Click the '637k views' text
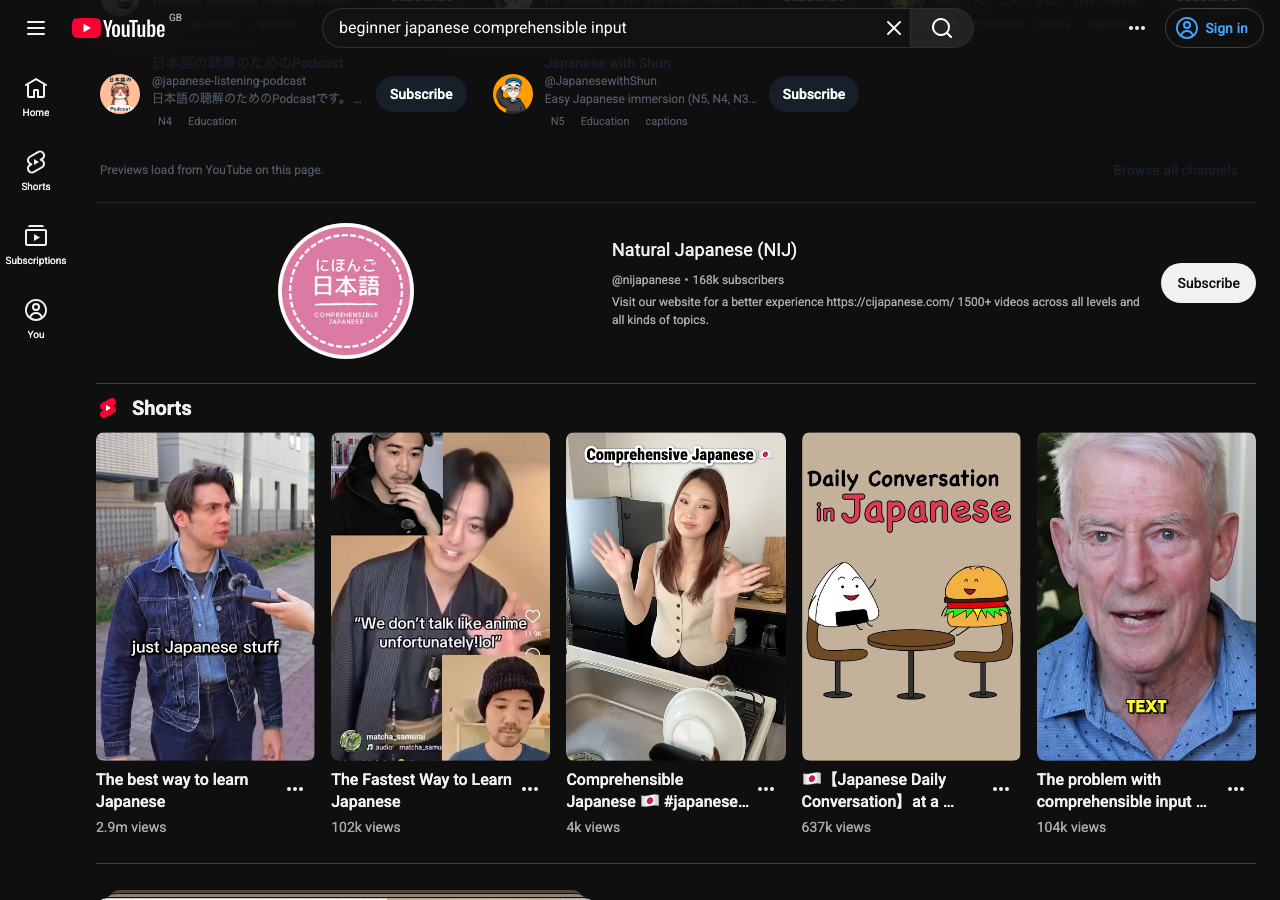The image size is (1280, 900). point(836,827)
